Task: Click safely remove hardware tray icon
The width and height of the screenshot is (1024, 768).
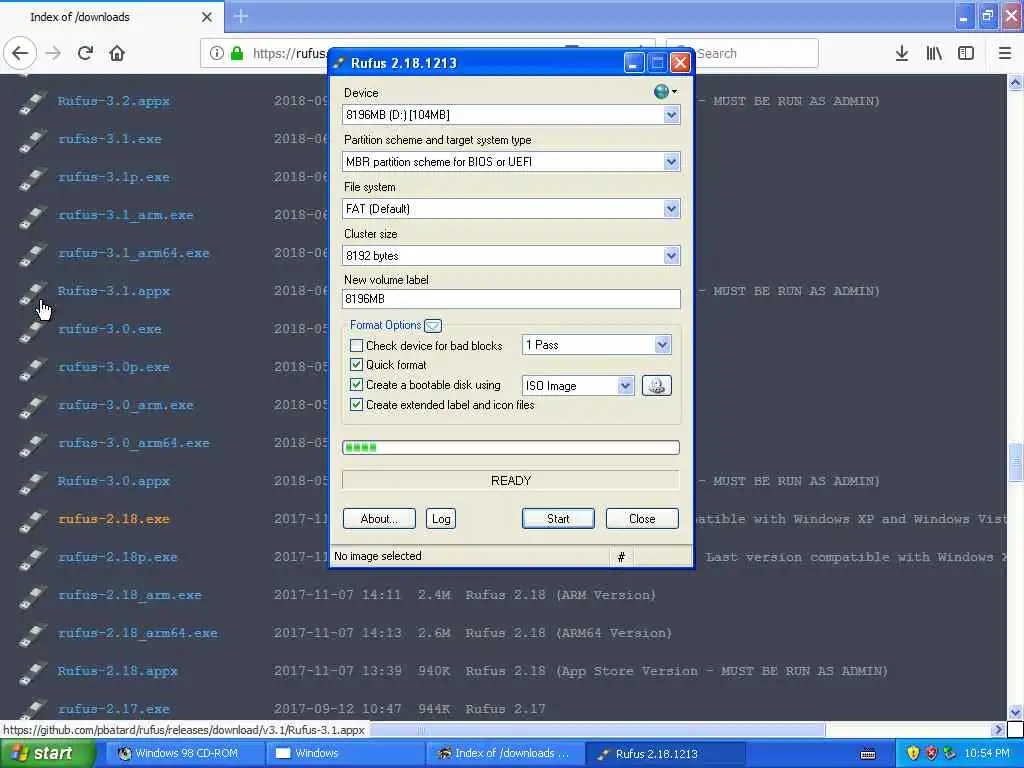Action: (x=950, y=754)
